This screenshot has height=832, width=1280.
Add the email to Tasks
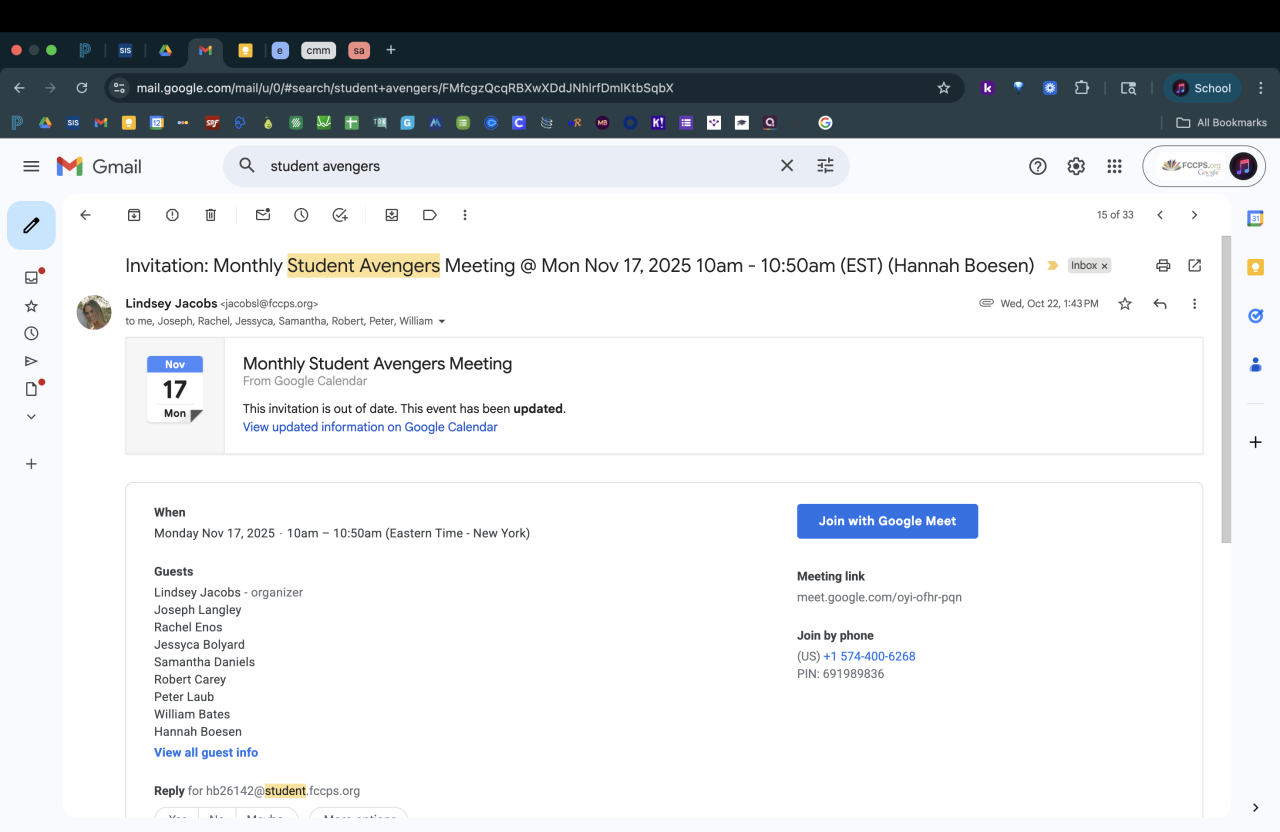pos(340,215)
